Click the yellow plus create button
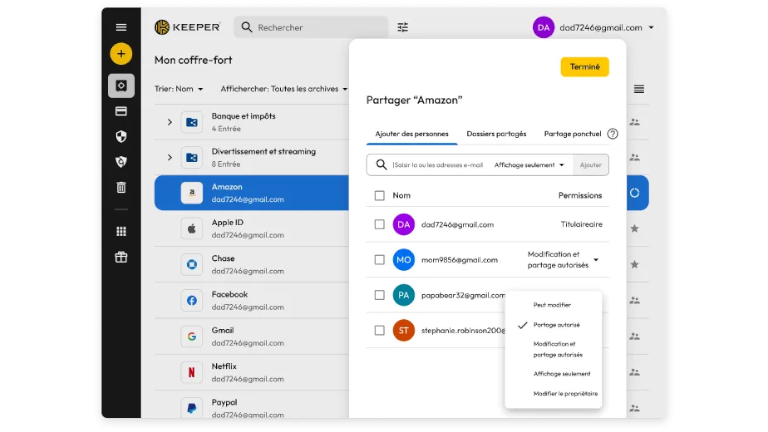 tap(121, 54)
